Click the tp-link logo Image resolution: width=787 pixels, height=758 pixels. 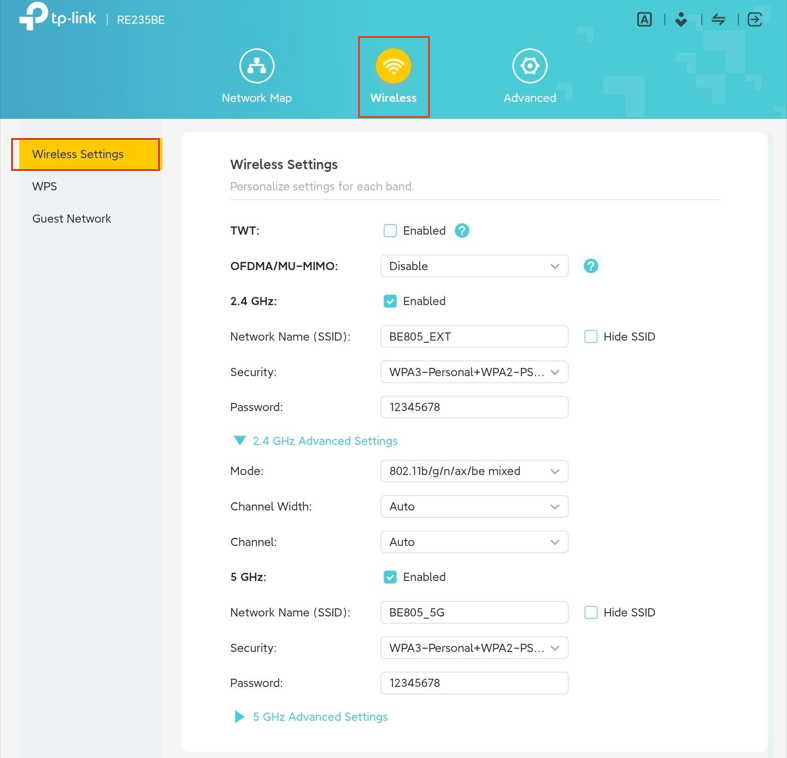point(57,17)
